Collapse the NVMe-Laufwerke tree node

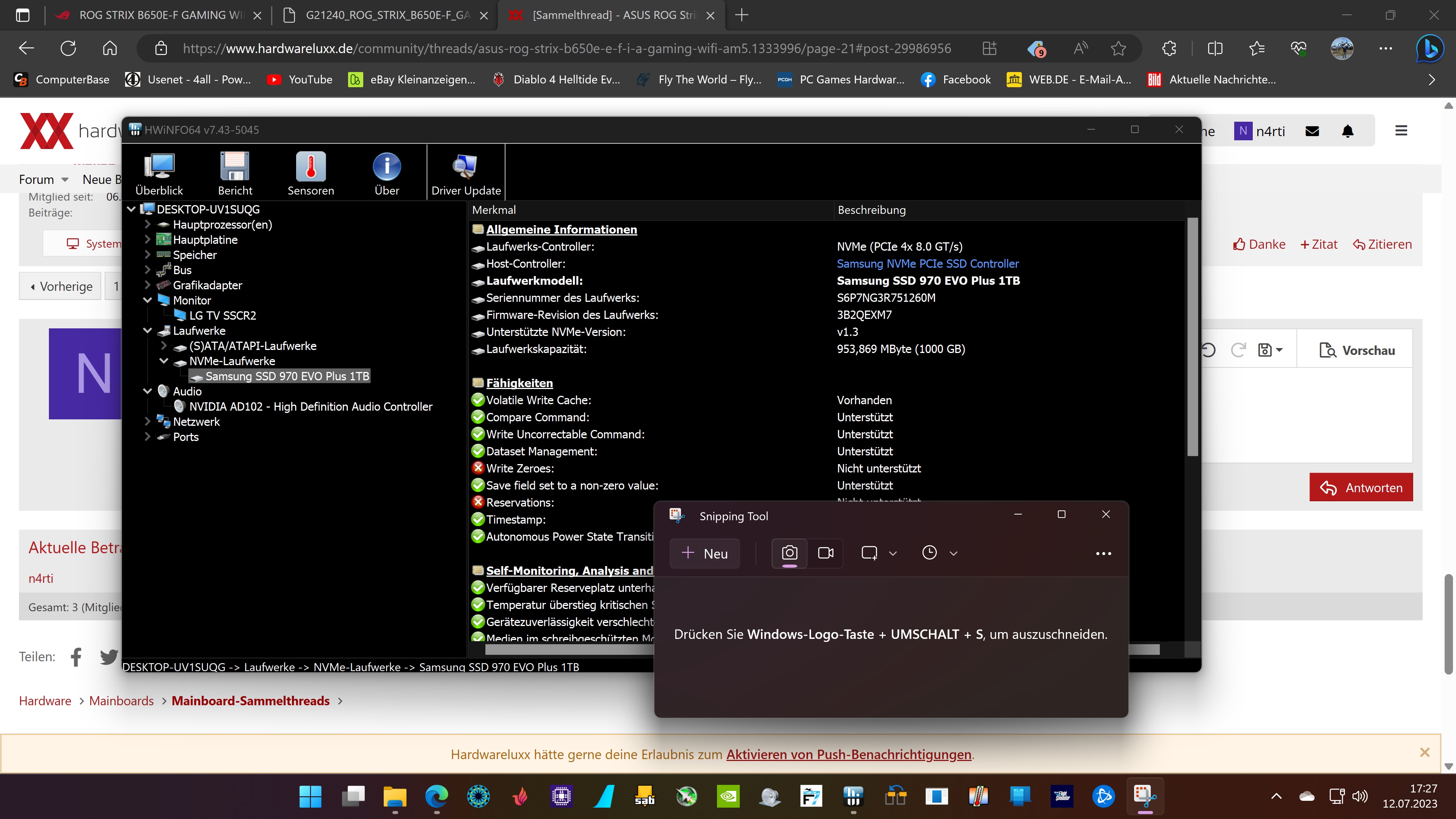tap(164, 361)
